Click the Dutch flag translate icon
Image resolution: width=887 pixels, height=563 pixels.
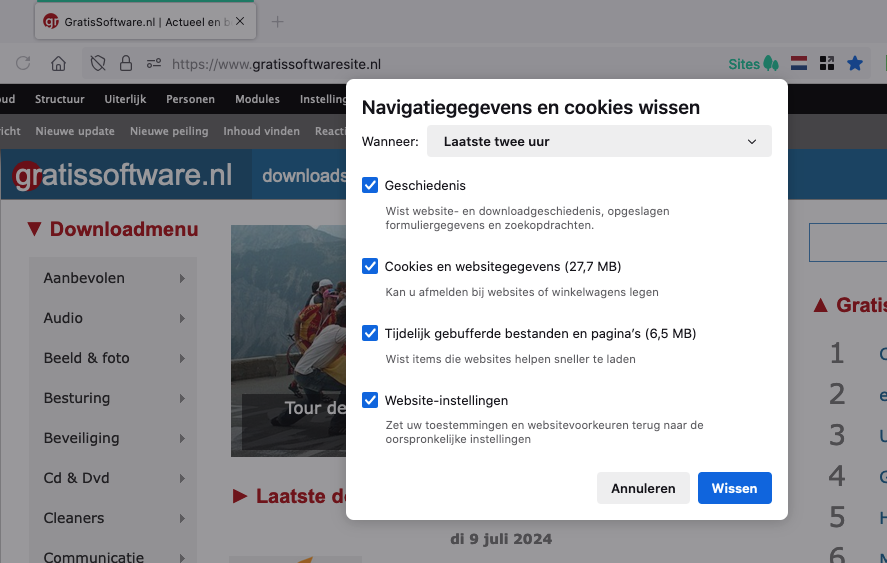[799, 64]
